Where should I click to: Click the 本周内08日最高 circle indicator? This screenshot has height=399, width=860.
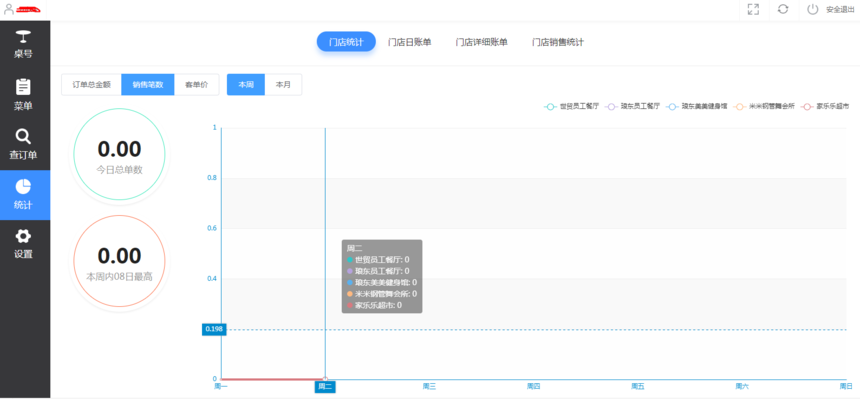point(120,261)
